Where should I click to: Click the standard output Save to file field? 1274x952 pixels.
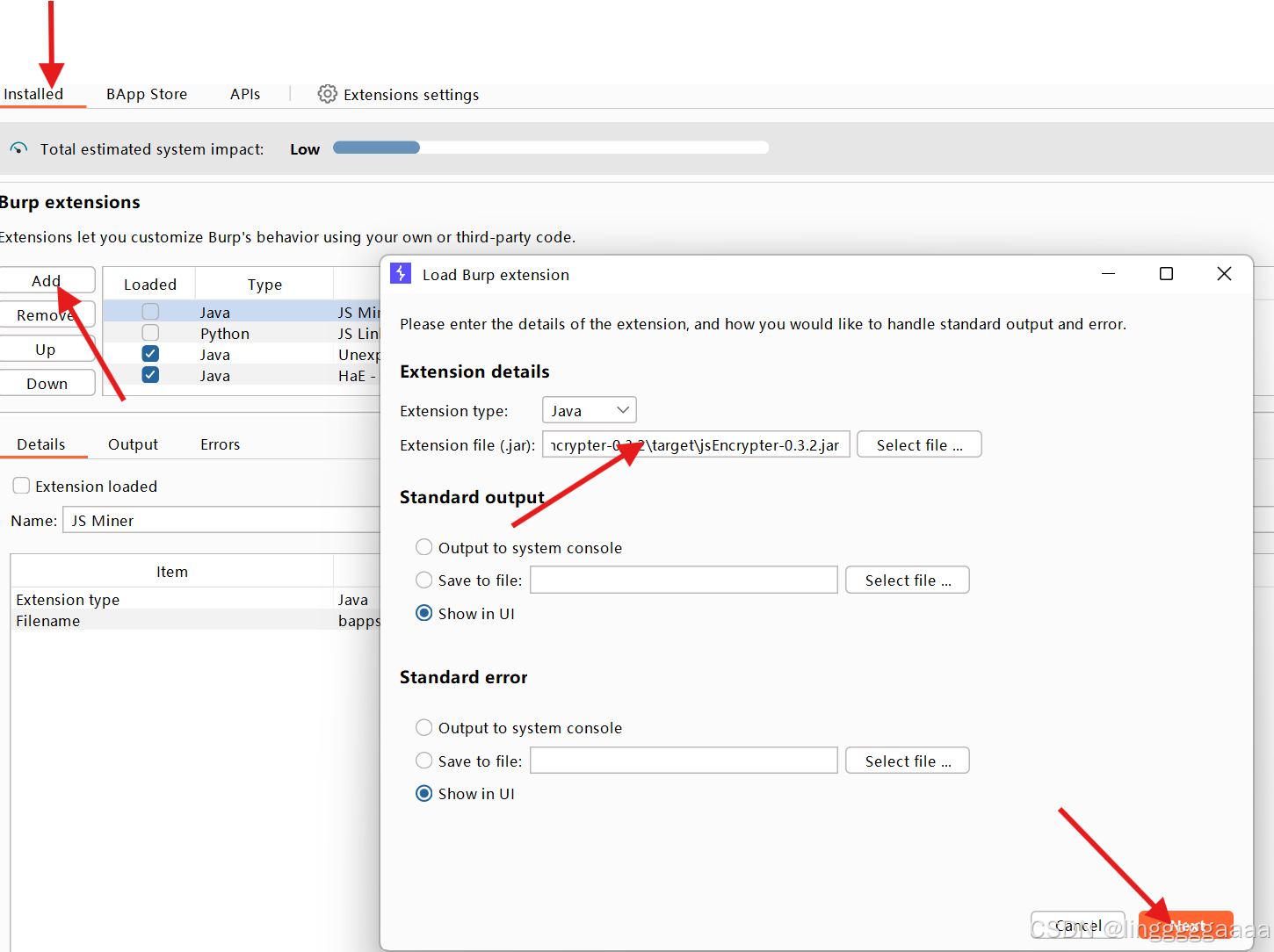[684, 580]
